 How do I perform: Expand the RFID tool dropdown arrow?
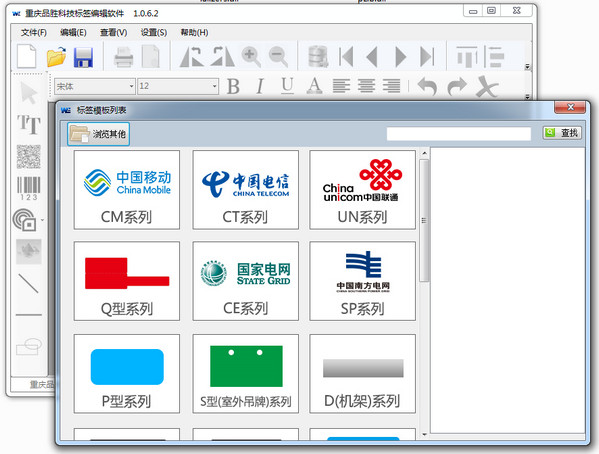coord(42,220)
